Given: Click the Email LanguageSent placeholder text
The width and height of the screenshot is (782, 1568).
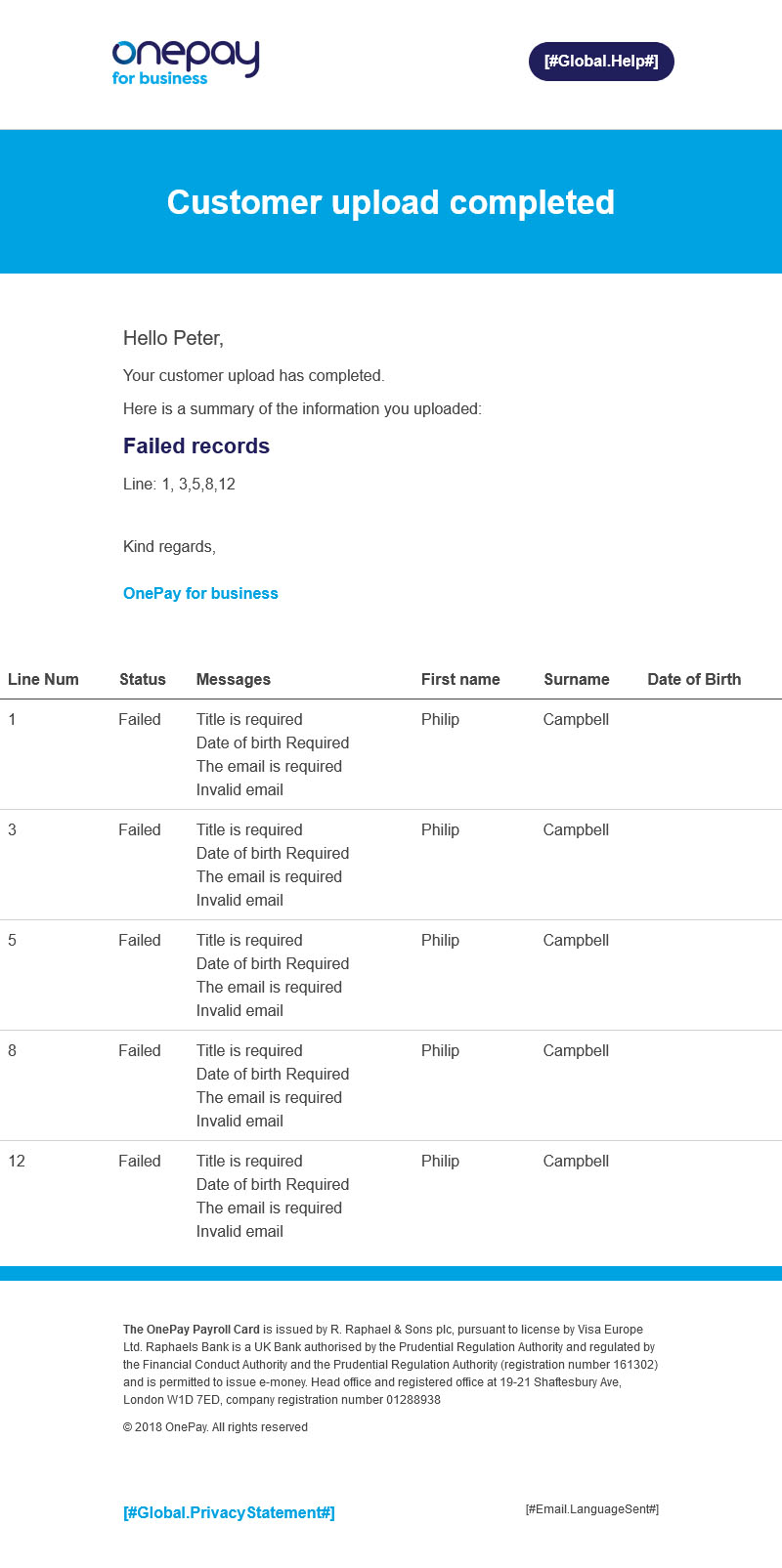Looking at the screenshot, I should click(592, 1509).
